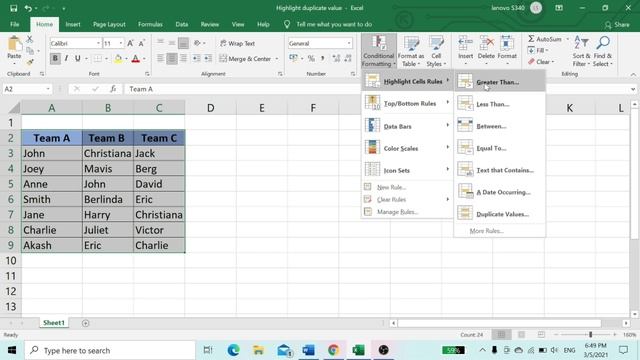Expand Icon Sets submenu
Image resolution: width=640 pixels, height=360 pixels.
[x=407, y=170]
